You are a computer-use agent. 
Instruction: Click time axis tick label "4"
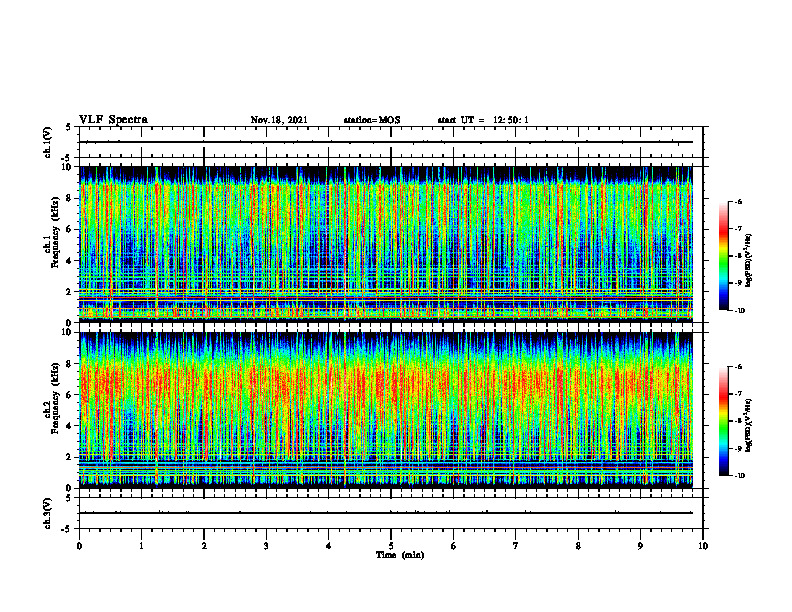click(328, 546)
